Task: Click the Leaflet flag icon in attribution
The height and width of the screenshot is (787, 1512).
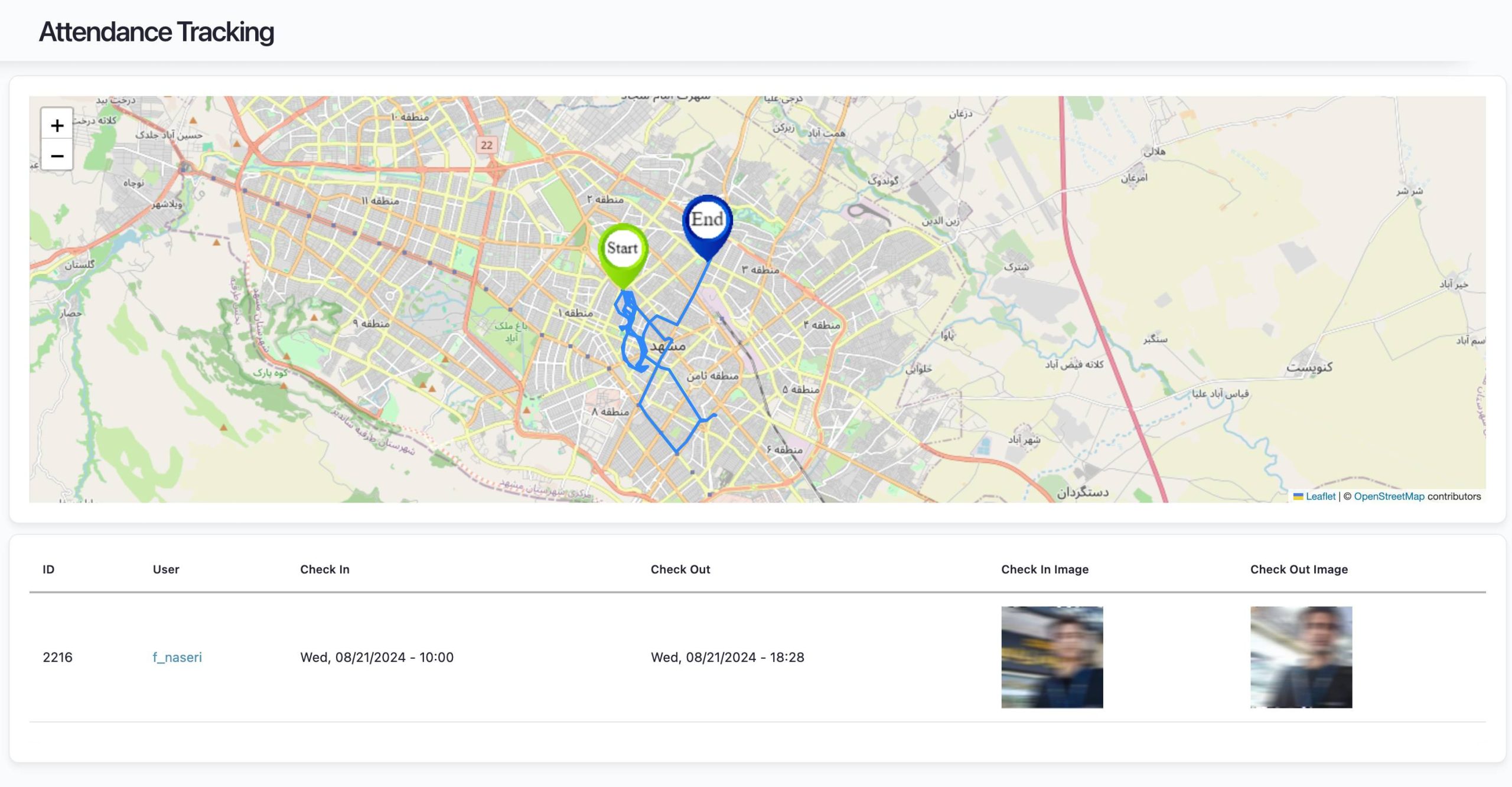Action: point(1298,497)
